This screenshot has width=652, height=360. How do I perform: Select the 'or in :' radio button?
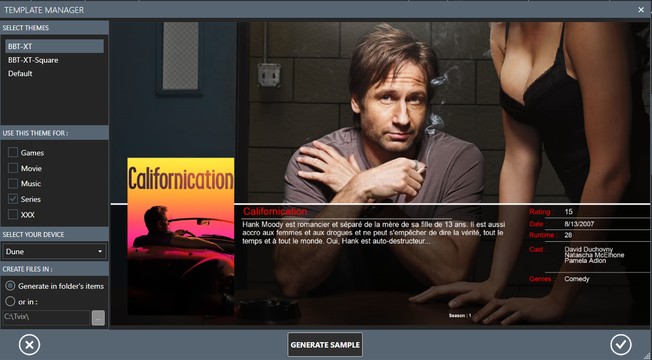click(10, 301)
